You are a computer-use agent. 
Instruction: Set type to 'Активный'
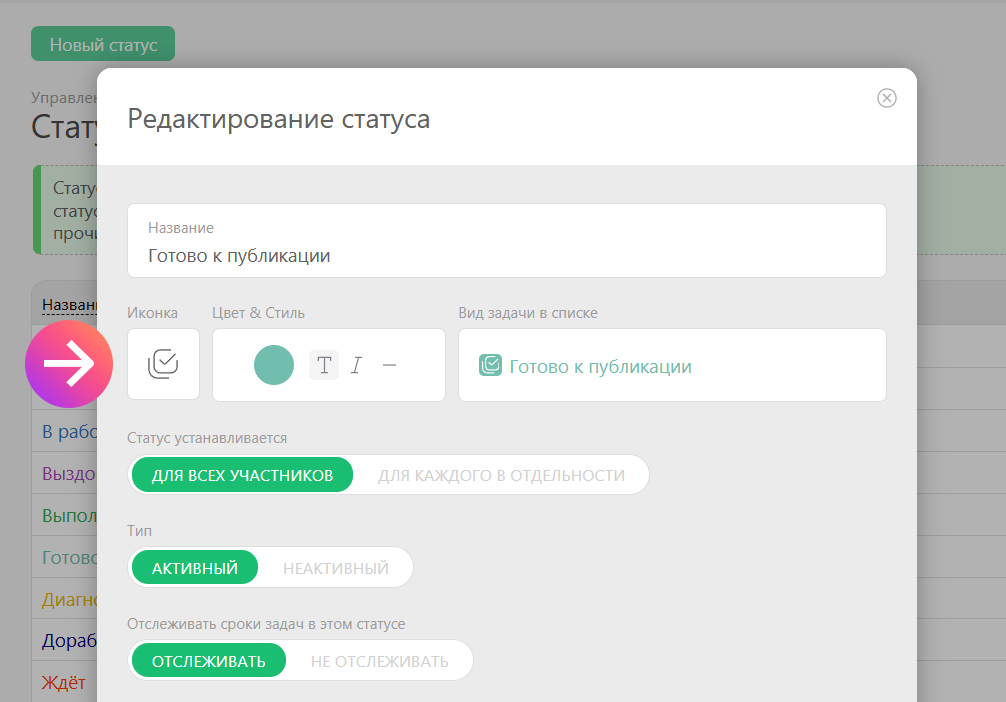point(195,568)
